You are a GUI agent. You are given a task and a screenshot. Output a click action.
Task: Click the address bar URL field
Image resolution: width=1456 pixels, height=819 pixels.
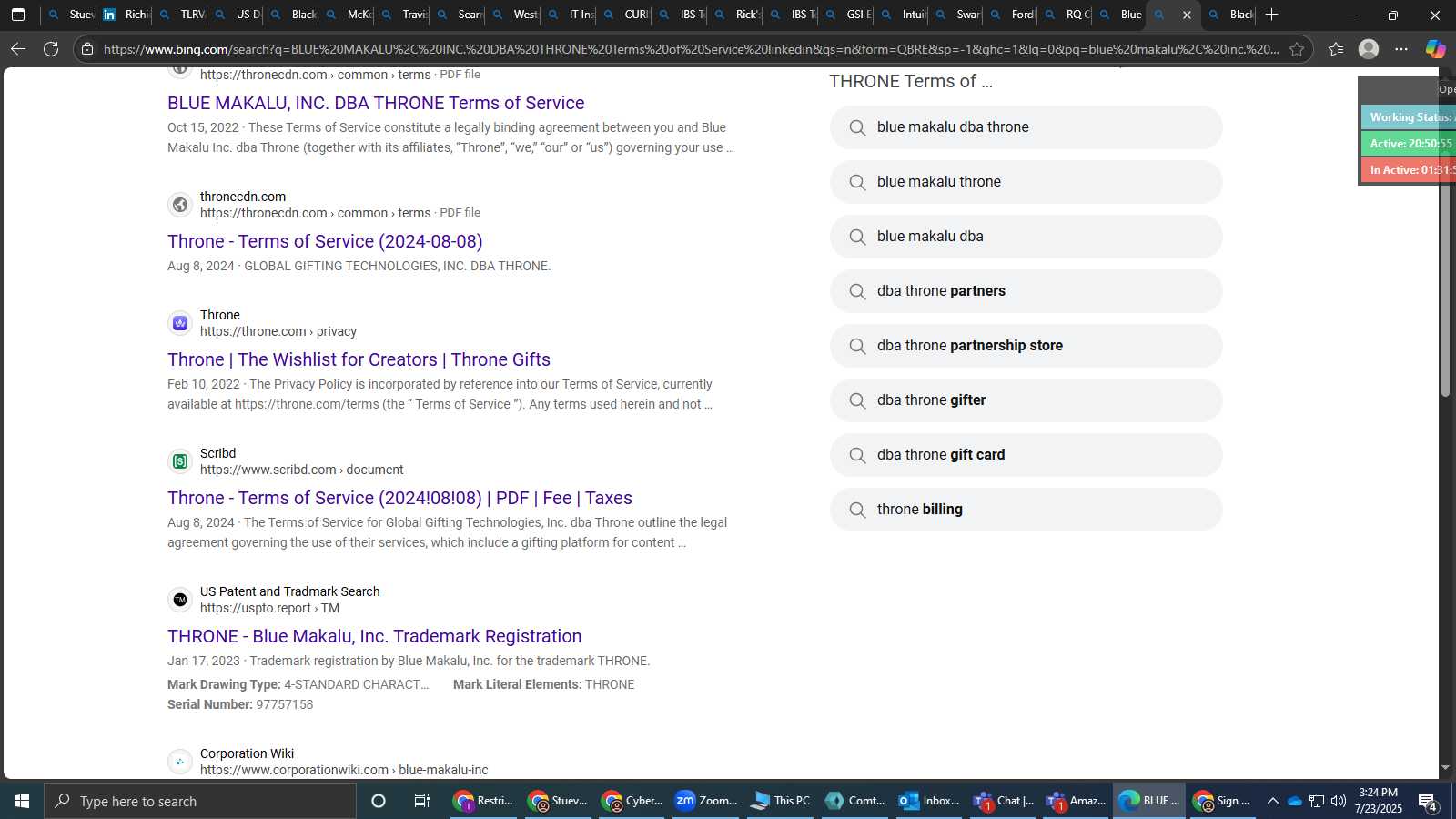point(690,49)
